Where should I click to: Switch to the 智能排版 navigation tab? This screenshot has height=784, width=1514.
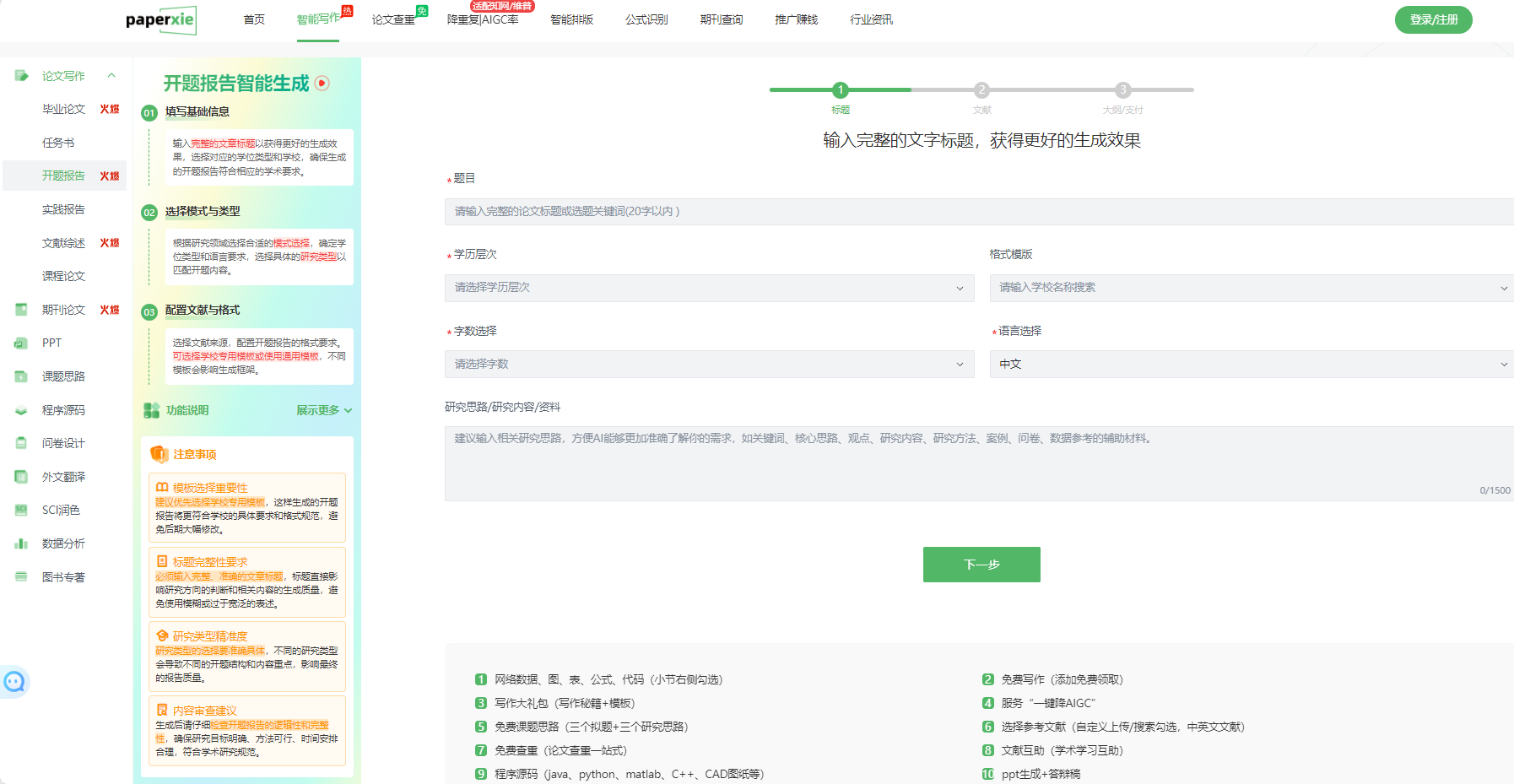pyautogui.click(x=571, y=19)
